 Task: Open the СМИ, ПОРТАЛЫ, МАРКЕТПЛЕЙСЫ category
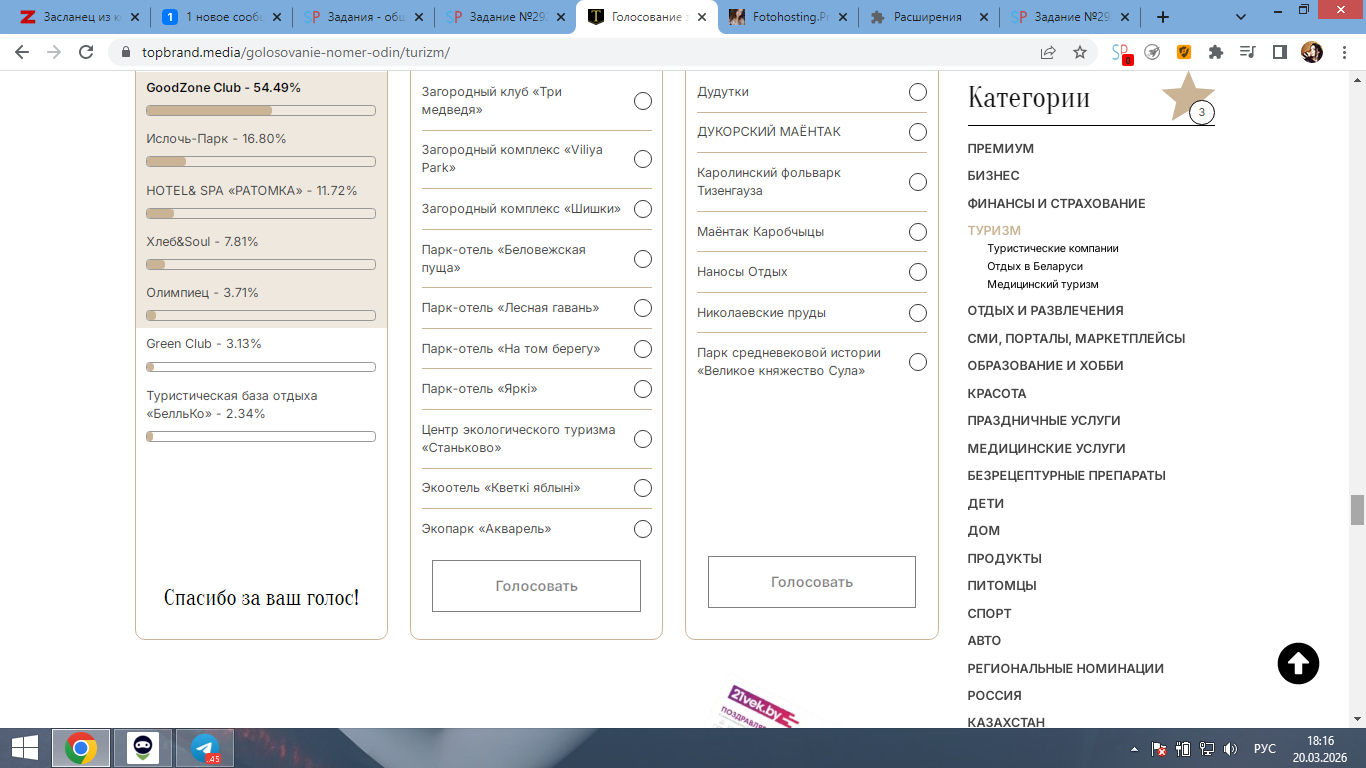coord(1076,339)
